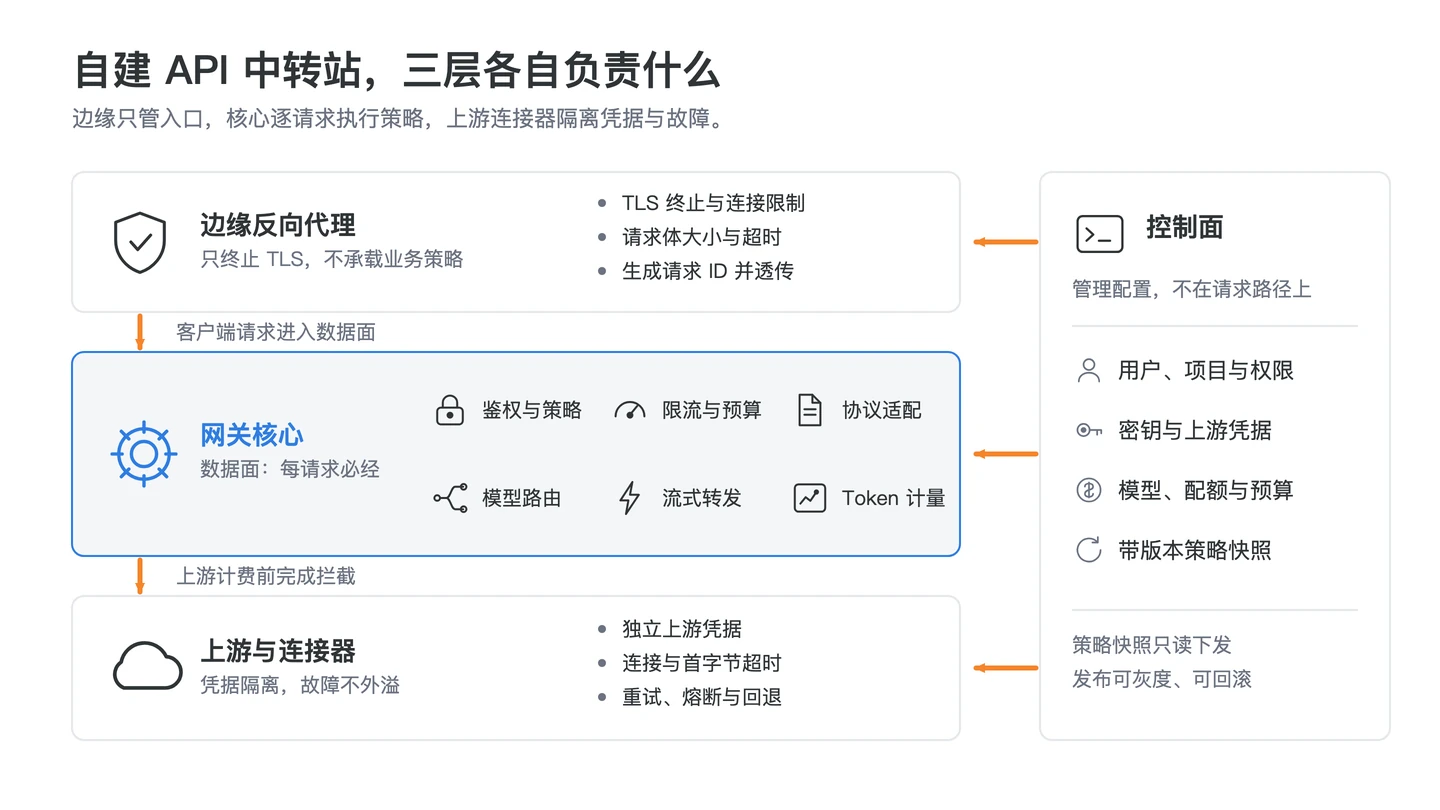Click the subtitle starting with "边缘只管入口"
This screenshot has width=1440, height=810.
click(x=397, y=119)
